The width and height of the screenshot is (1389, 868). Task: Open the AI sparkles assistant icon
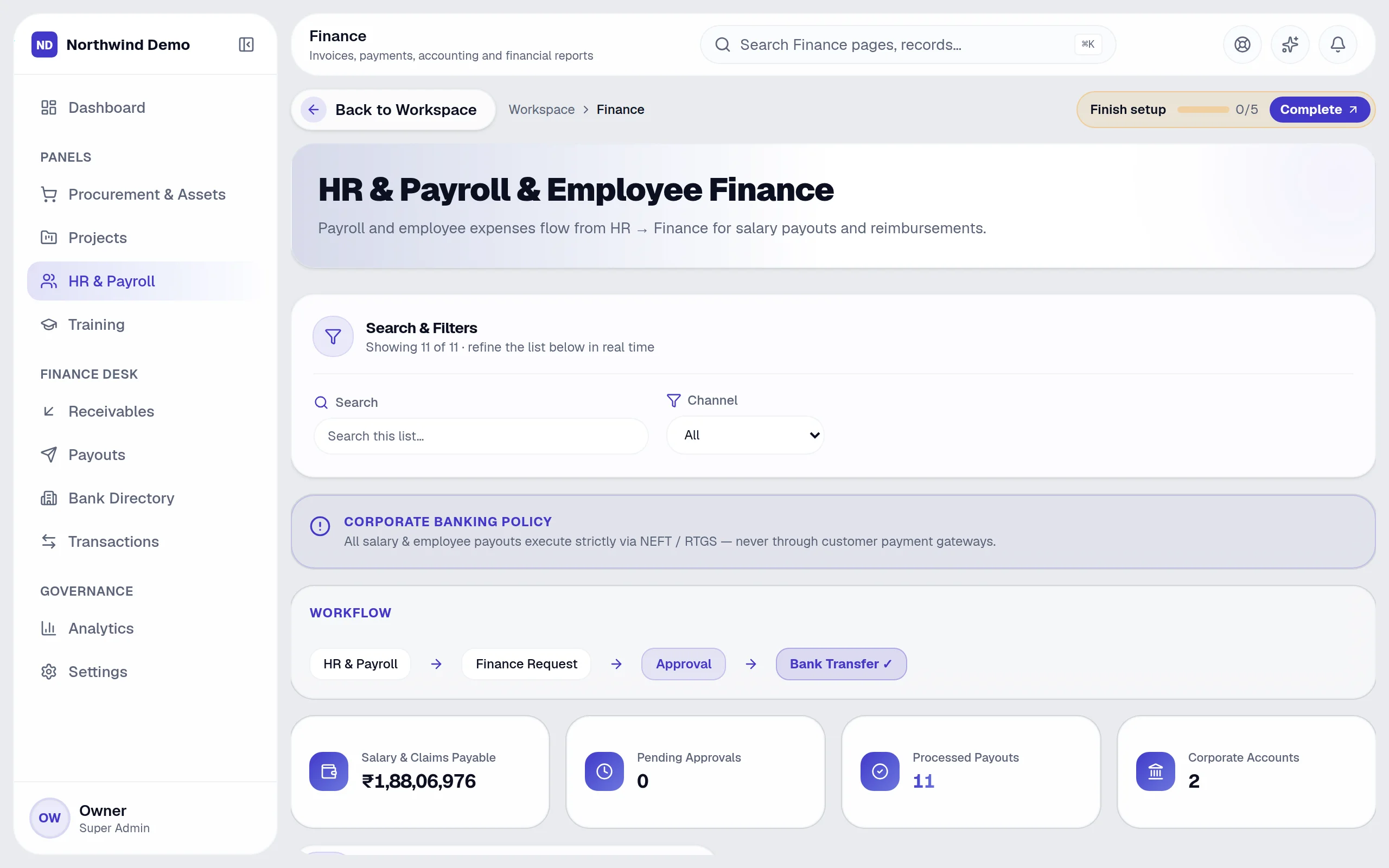pyautogui.click(x=1290, y=44)
